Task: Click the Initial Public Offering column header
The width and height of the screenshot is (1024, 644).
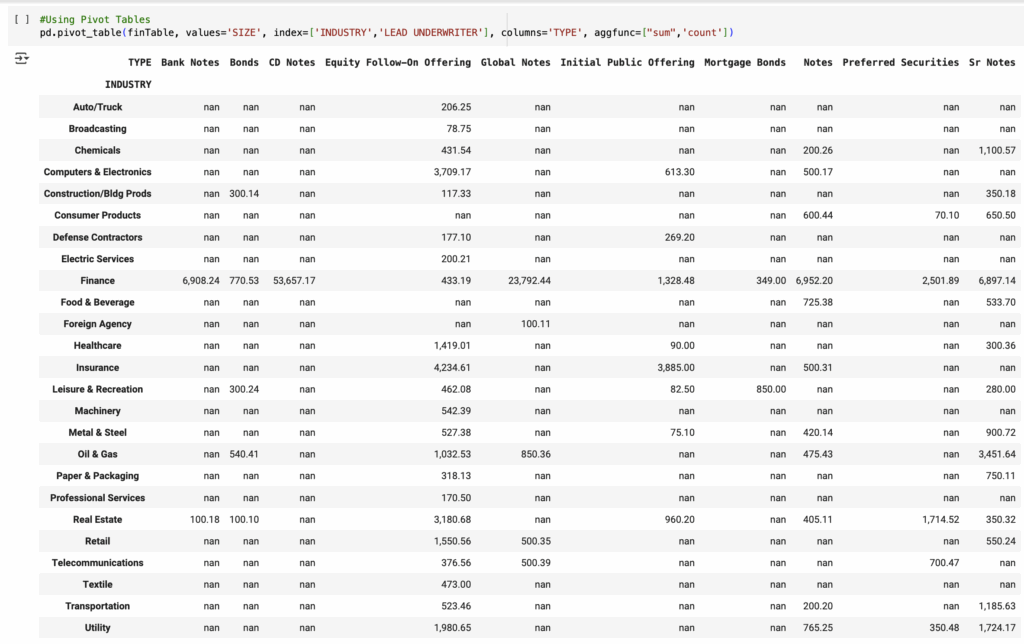Action: tap(627, 62)
